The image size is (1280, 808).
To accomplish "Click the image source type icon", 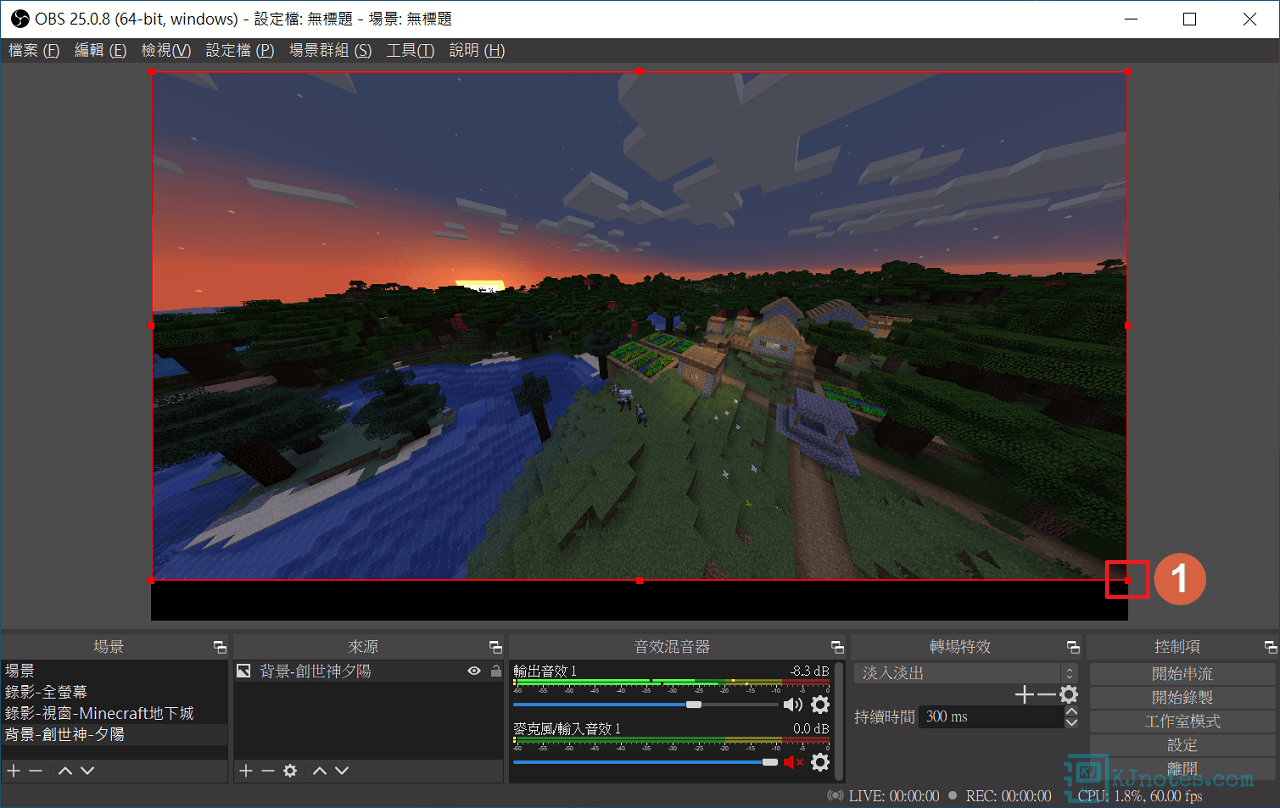I will tap(243, 671).
